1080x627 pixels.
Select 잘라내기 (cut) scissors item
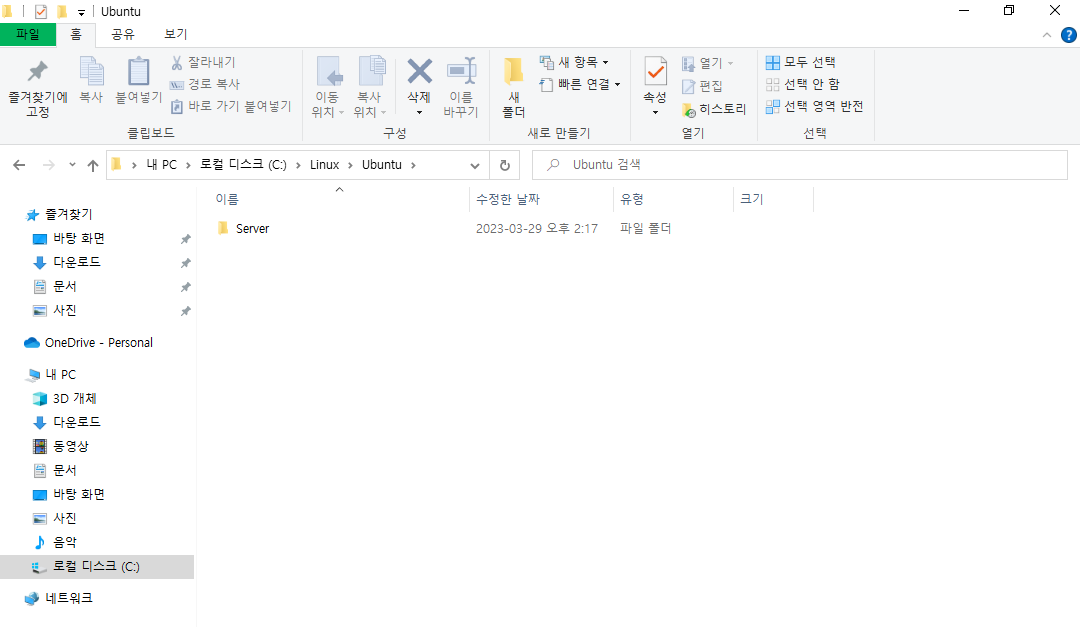[x=203, y=63]
